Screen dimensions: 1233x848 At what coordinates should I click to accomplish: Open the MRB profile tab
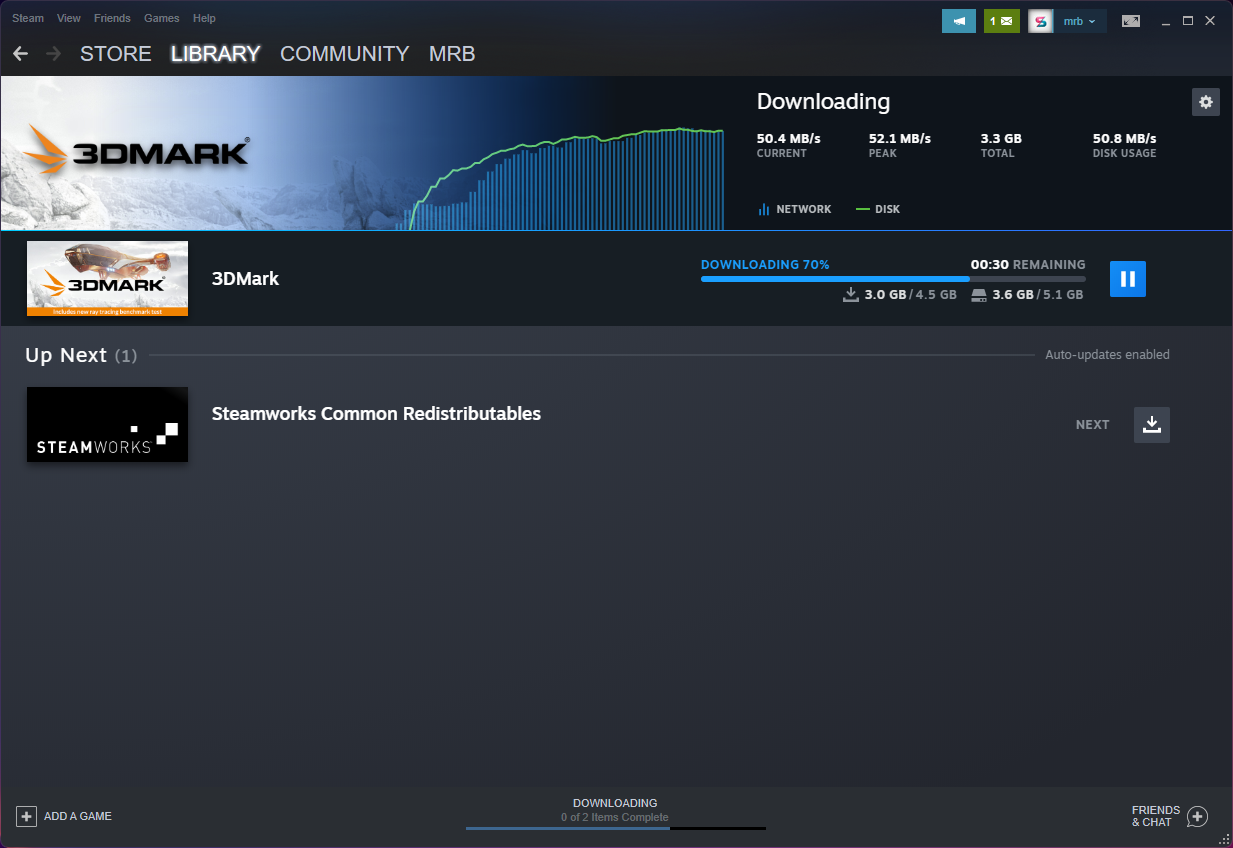452,54
